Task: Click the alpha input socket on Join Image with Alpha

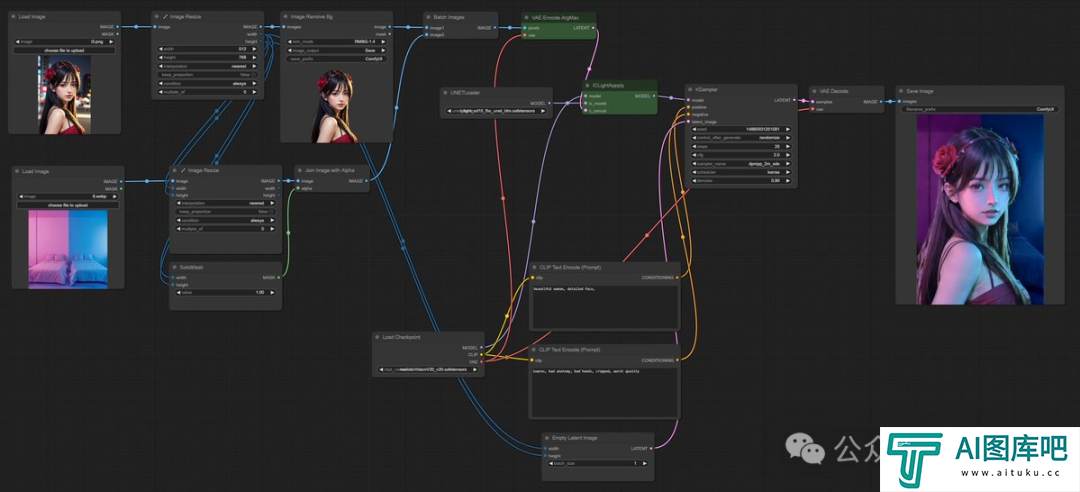Action: (298, 188)
